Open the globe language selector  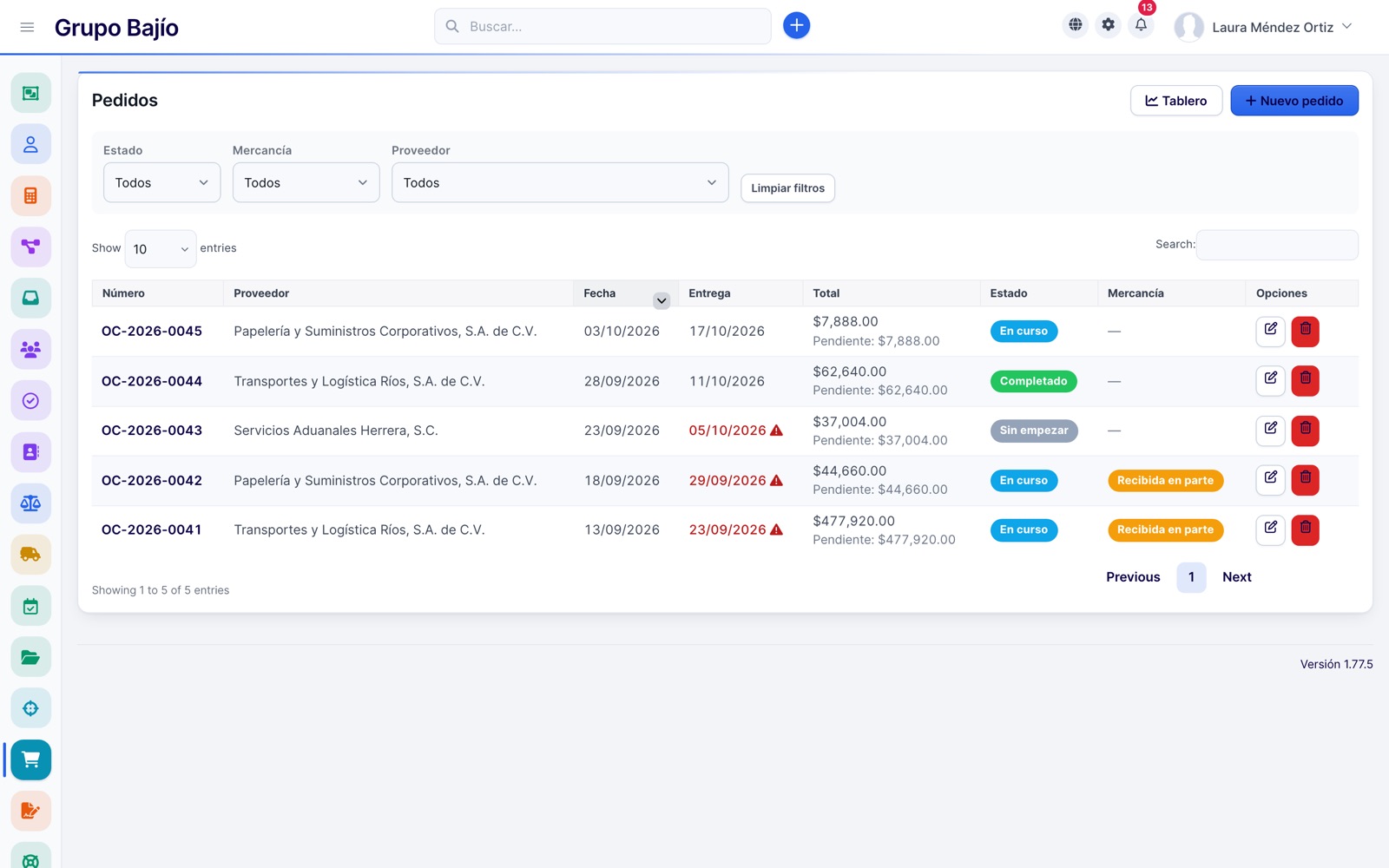point(1076,25)
